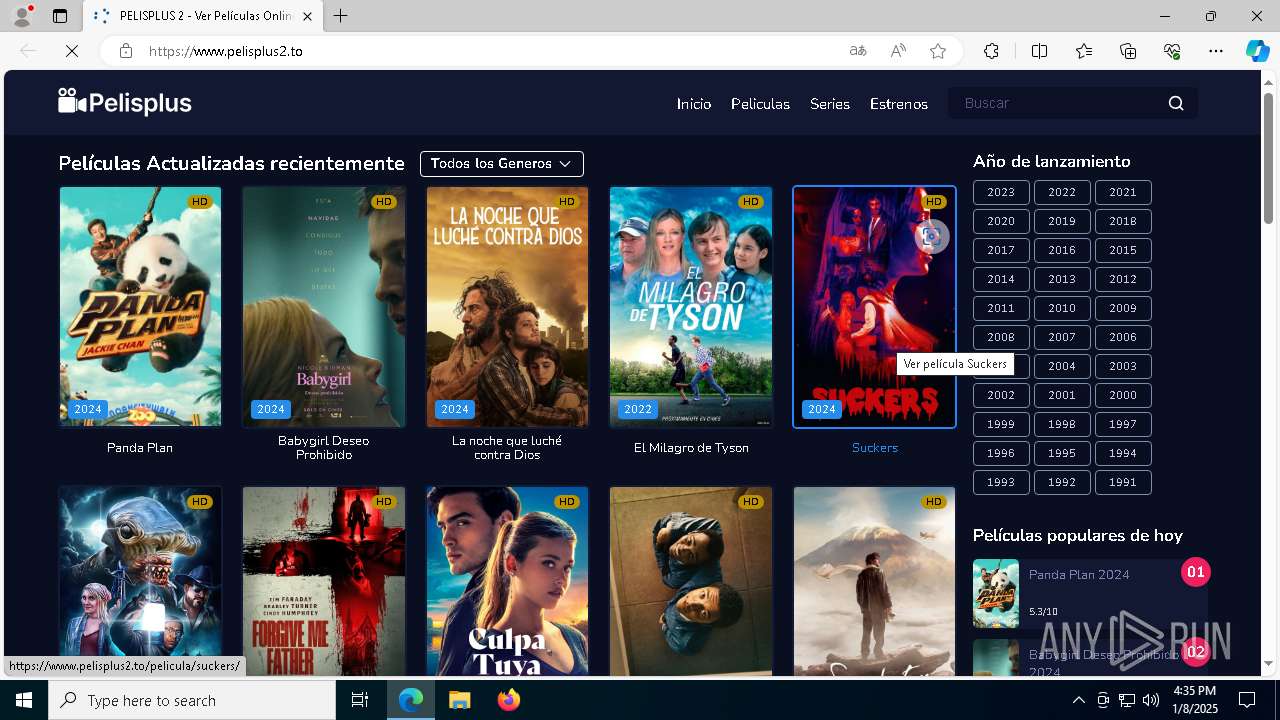The image size is (1280, 720).
Task: Stop loading the page
Action: (x=72, y=51)
